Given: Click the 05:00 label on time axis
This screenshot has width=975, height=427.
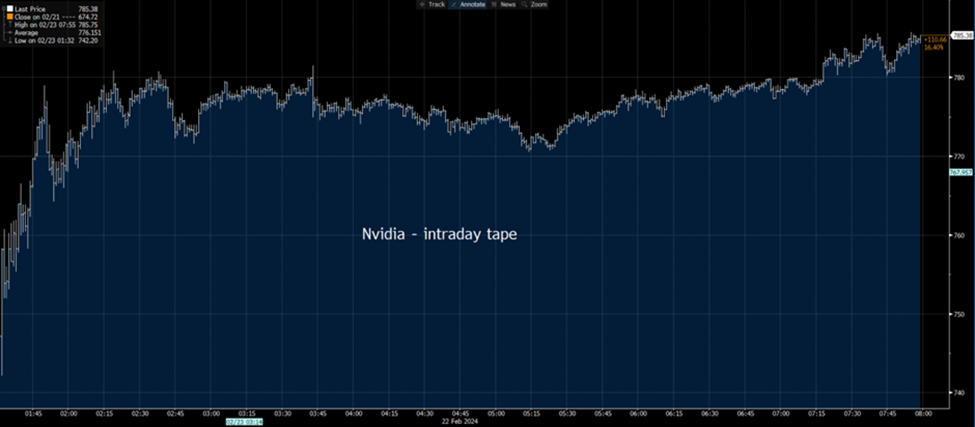Looking at the screenshot, I should click(x=495, y=413).
